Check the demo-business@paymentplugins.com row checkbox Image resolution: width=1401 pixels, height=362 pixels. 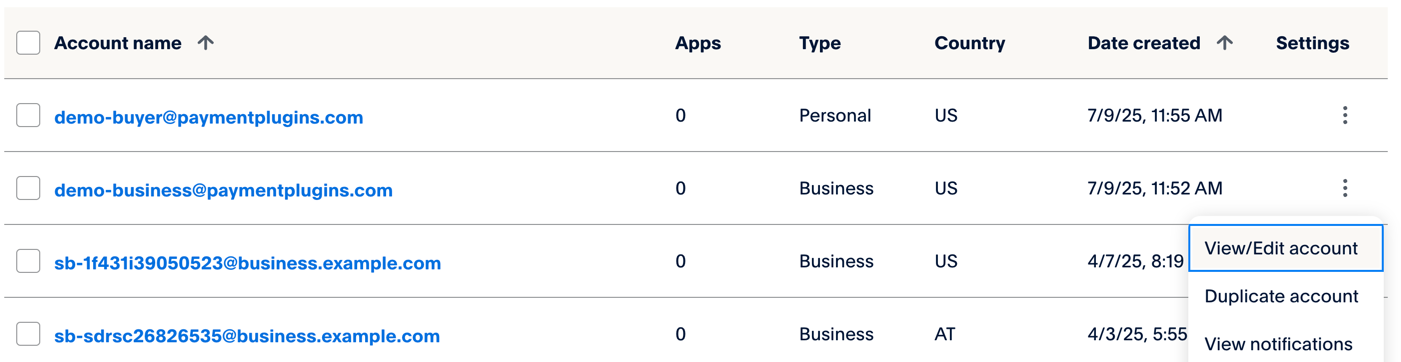point(28,189)
